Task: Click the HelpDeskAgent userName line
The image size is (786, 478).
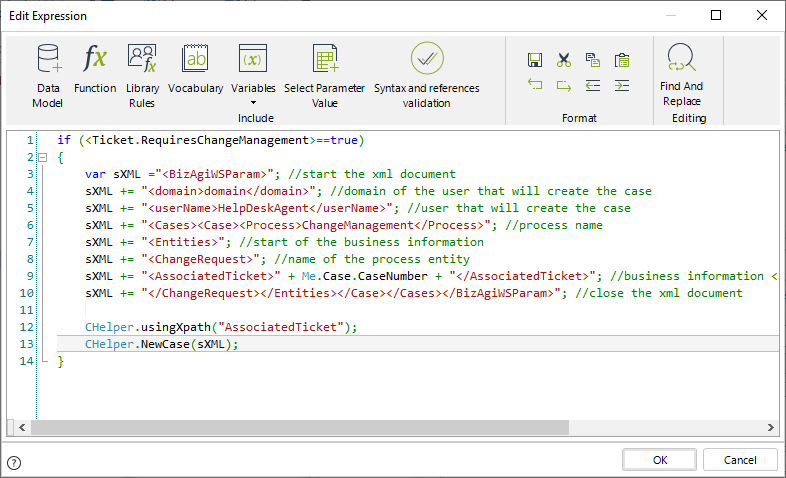Action: coord(358,208)
